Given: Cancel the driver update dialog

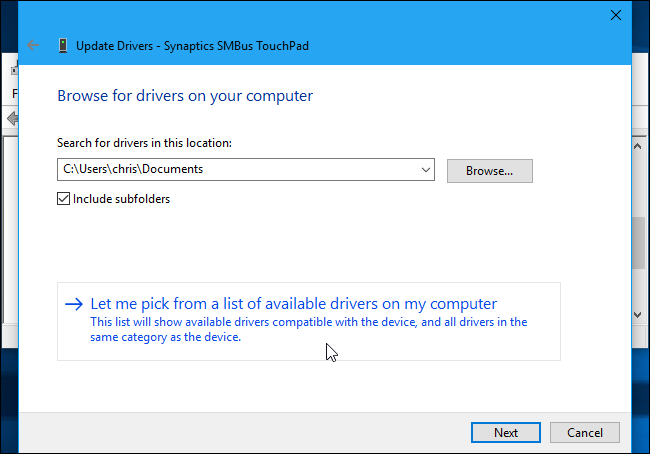Looking at the screenshot, I should (585, 432).
